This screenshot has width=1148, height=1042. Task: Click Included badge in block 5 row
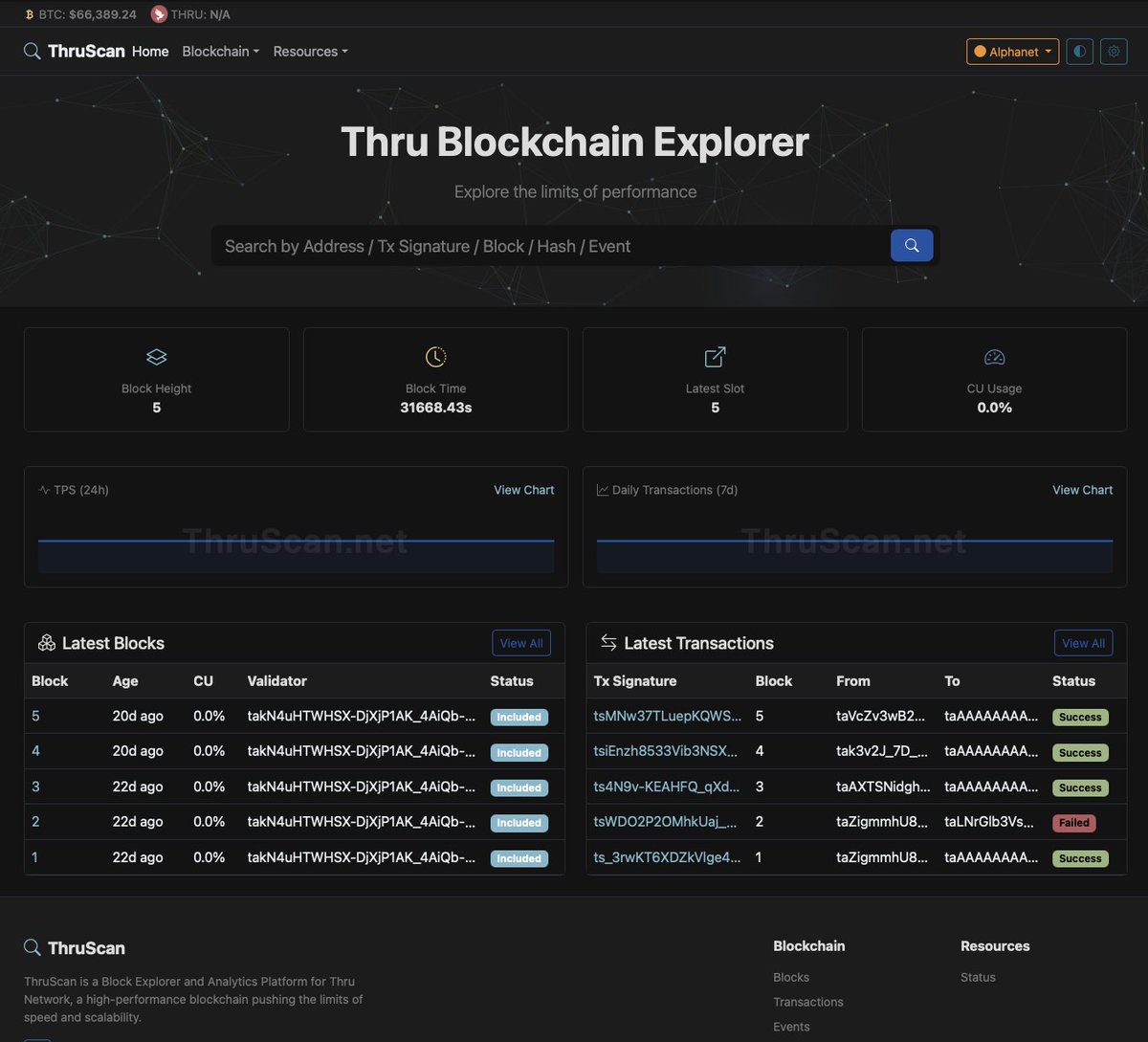tap(519, 717)
